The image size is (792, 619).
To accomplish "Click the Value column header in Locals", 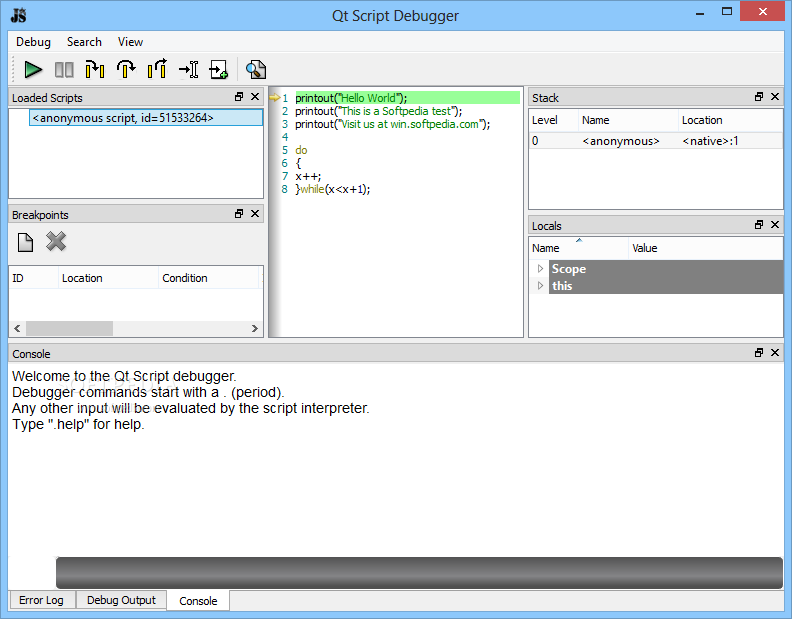I will [706, 248].
